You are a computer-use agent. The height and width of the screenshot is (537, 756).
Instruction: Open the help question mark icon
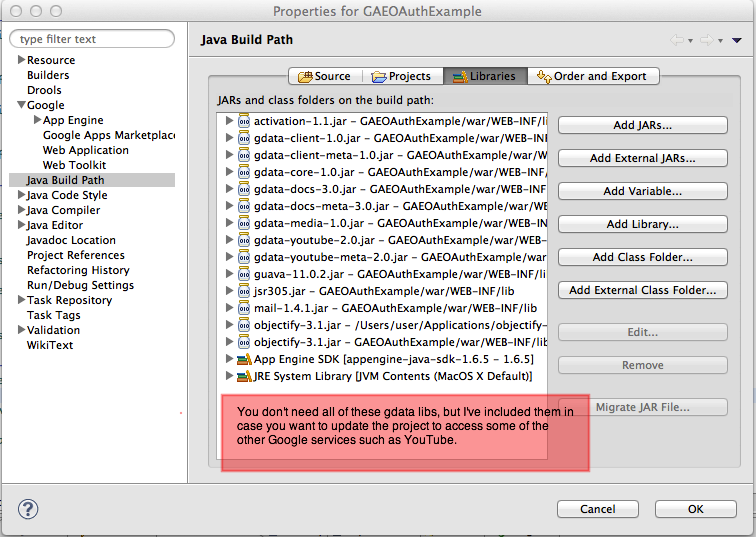tap(28, 509)
